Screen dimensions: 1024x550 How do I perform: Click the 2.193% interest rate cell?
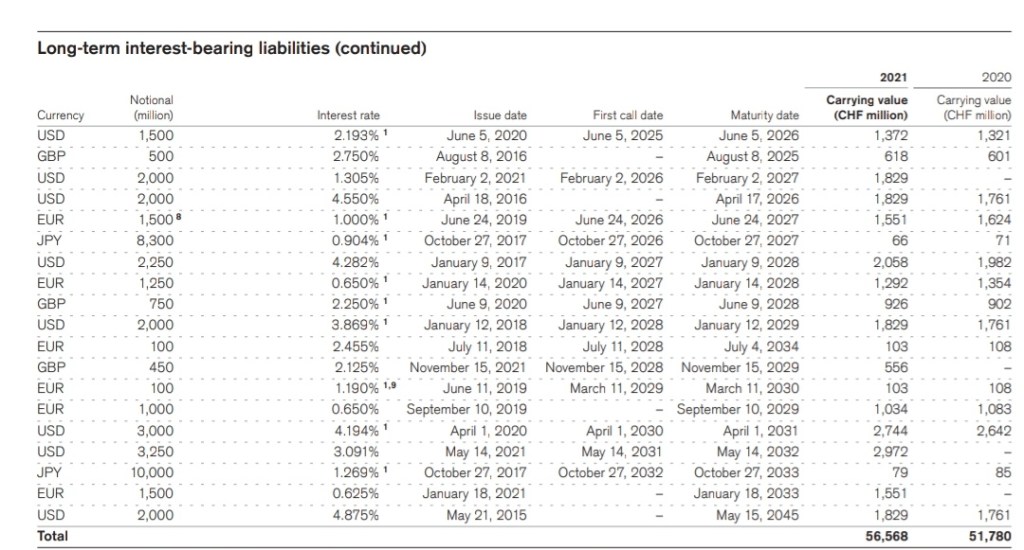pos(356,134)
